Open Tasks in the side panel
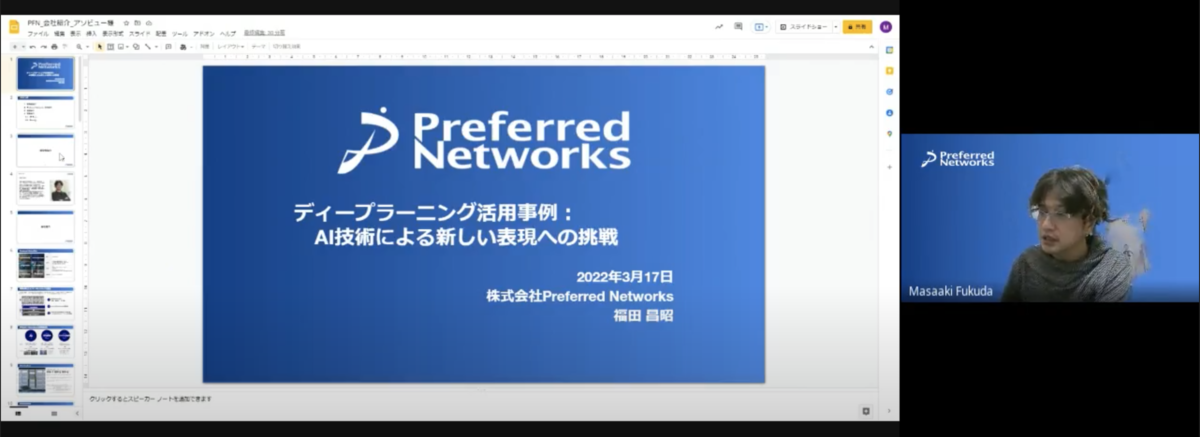1200x437 pixels. pyautogui.click(x=889, y=92)
